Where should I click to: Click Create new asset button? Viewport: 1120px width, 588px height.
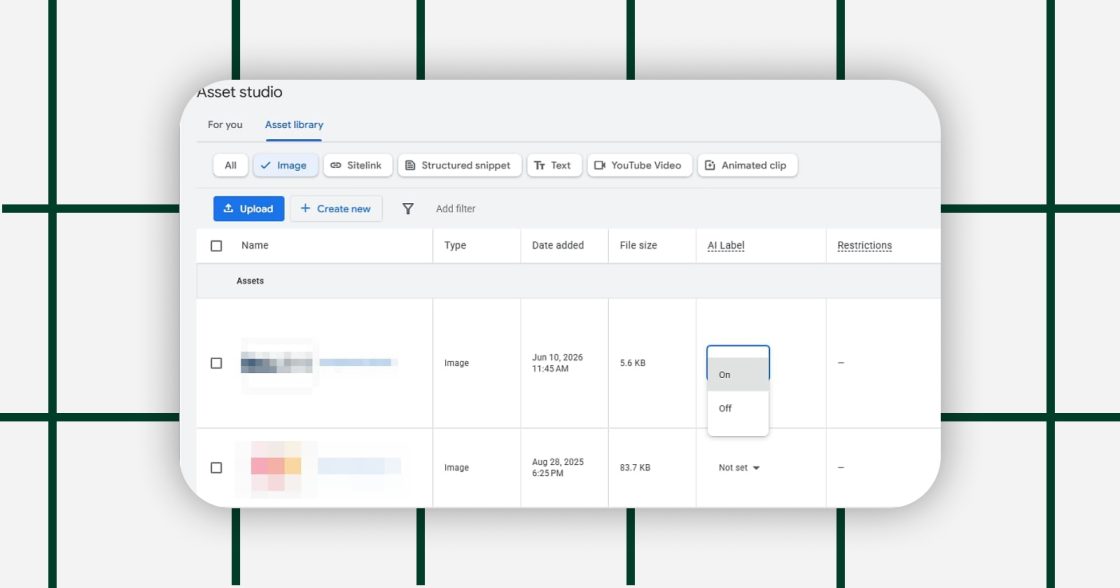coord(336,209)
